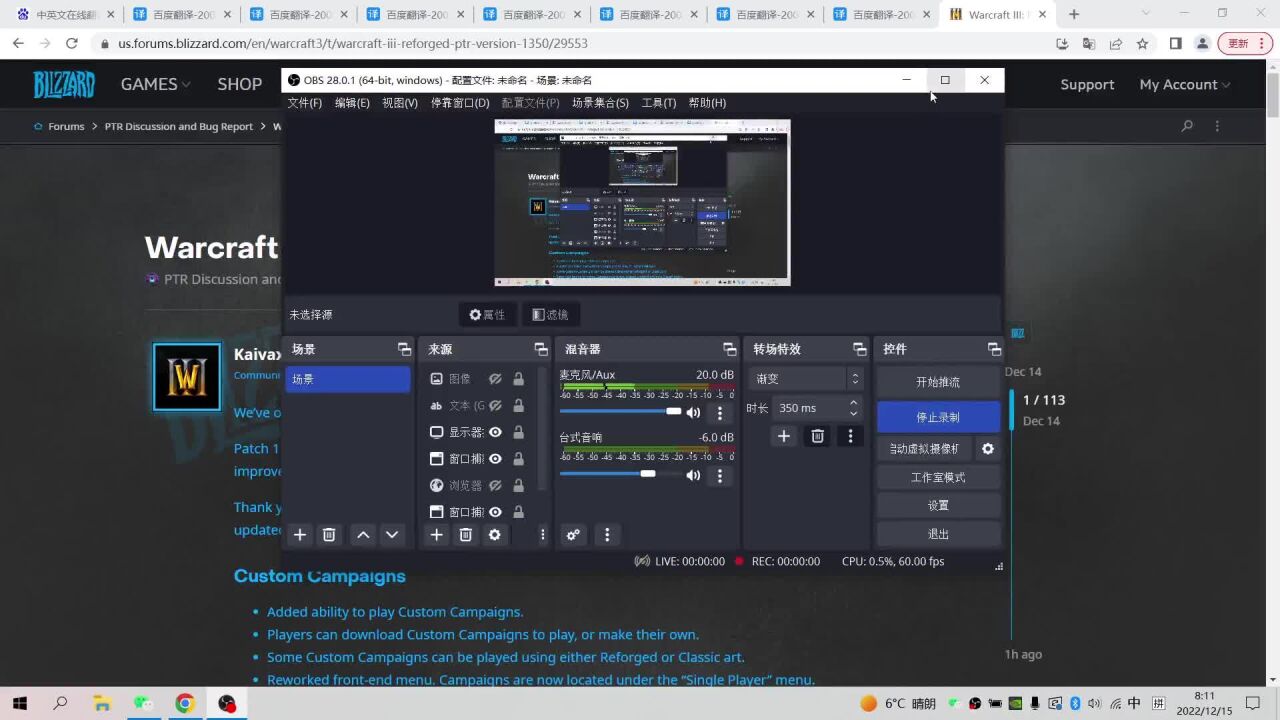
Task: Toggle 工作室模式 studio mode button
Action: 938,477
